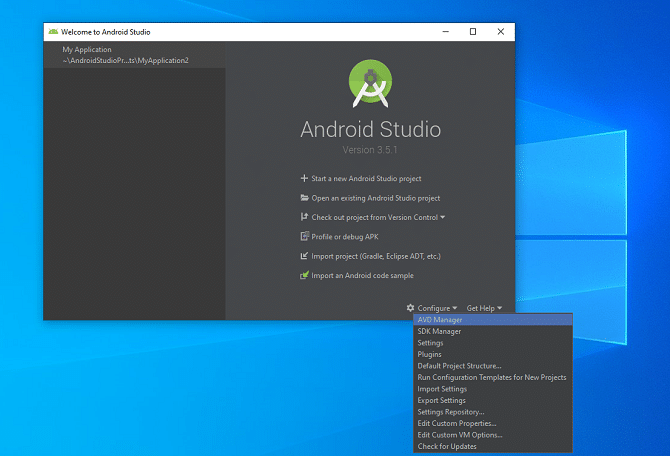The height and width of the screenshot is (456, 670).
Task: Open SDK Manager from the menu
Action: (x=439, y=331)
